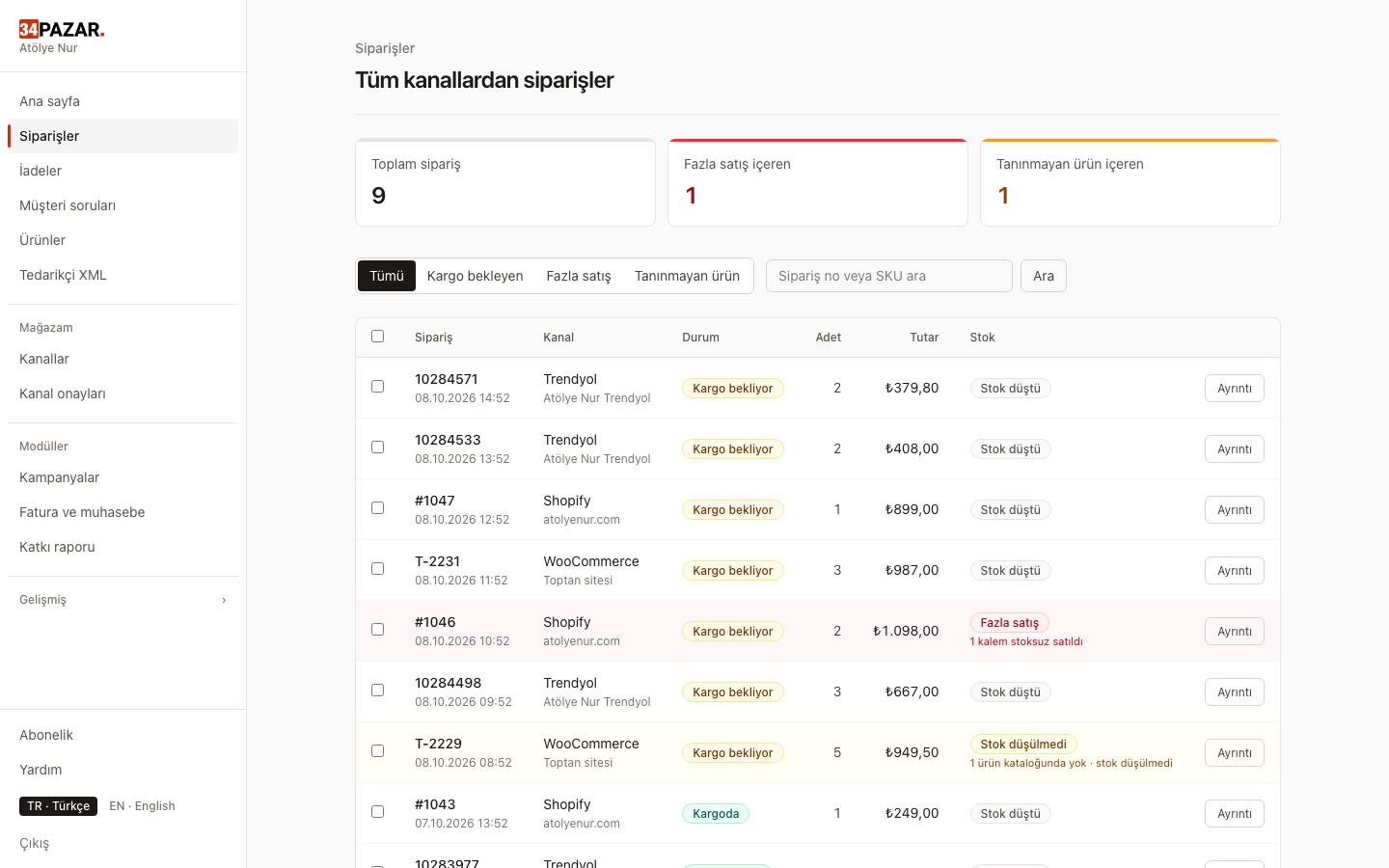Image resolution: width=1389 pixels, height=868 pixels.
Task: Open Ayrıntı for order #1043
Action: click(x=1235, y=814)
